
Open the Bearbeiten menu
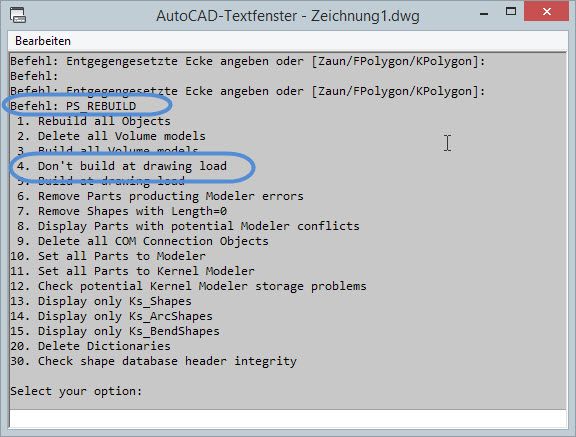point(43,41)
